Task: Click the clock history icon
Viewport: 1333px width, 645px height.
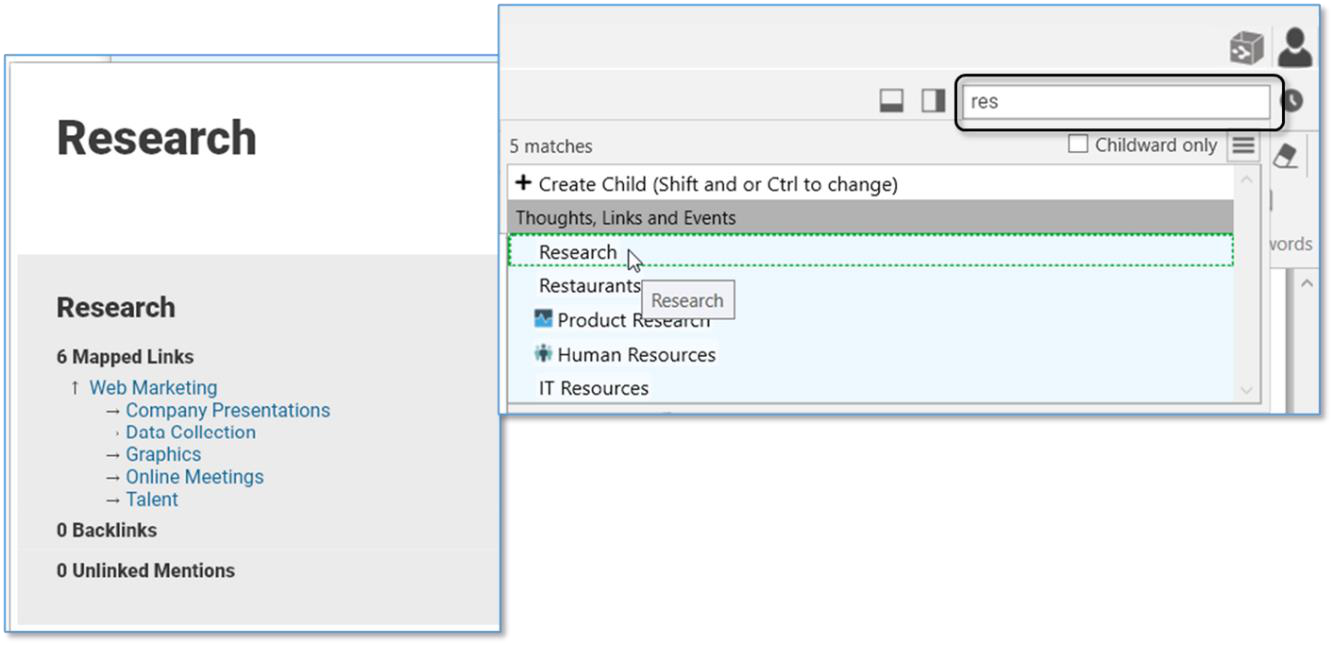Action: (x=1292, y=101)
